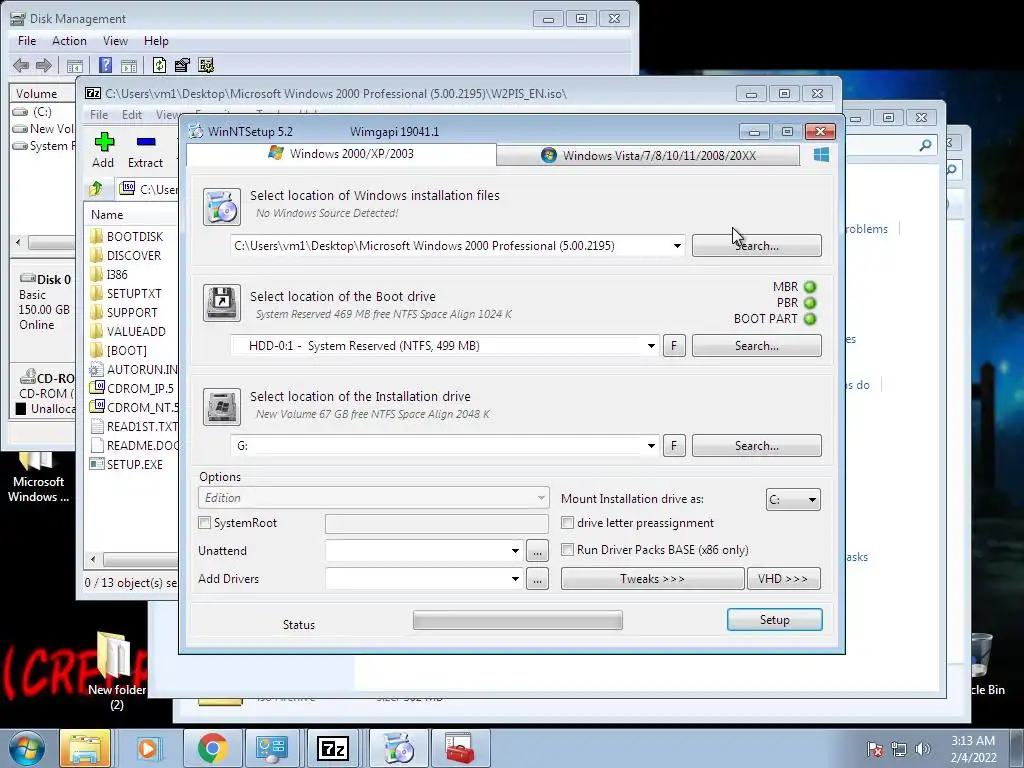Open Disk Management Help menu
This screenshot has width=1024, height=768.
[x=156, y=40]
